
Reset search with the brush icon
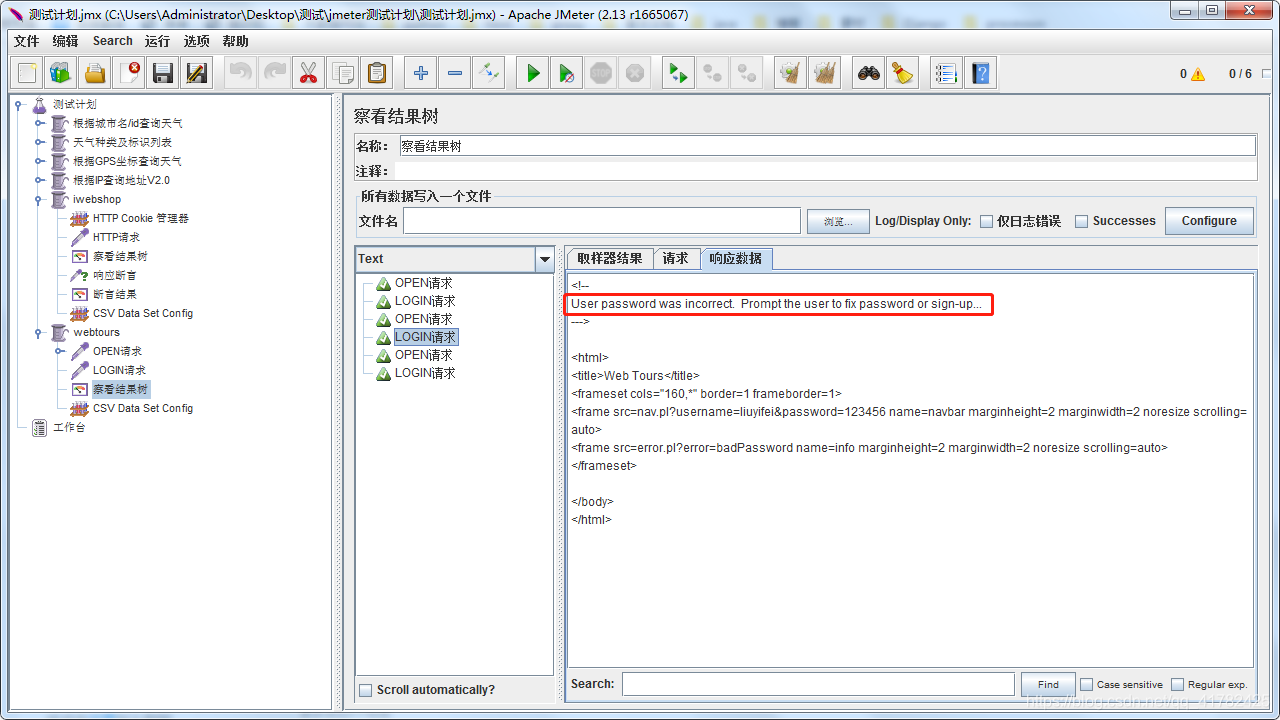click(x=903, y=73)
